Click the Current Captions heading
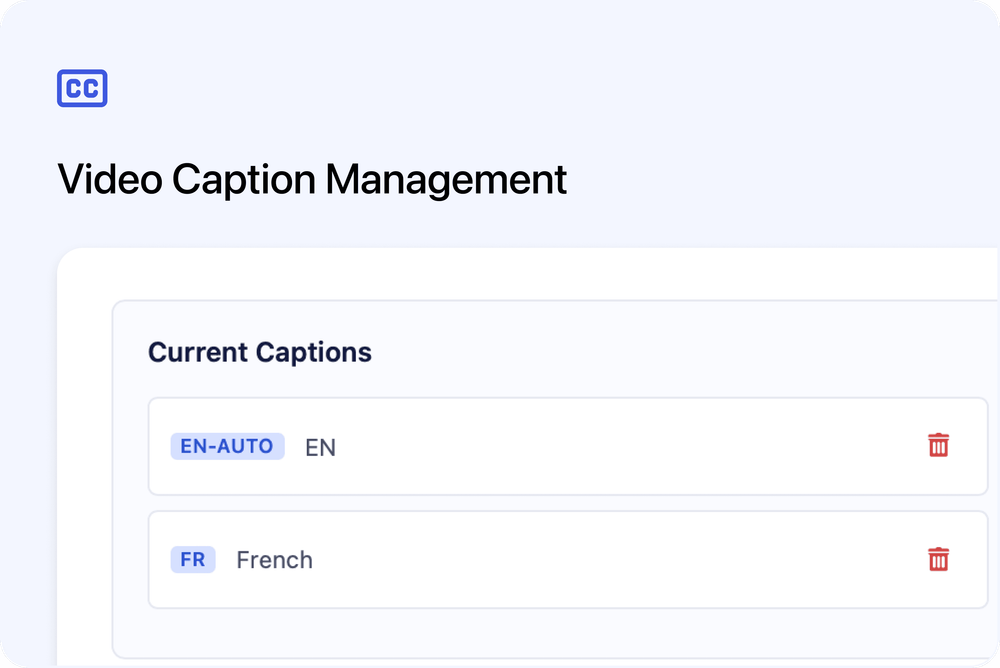The width and height of the screenshot is (1000, 668). 259,352
